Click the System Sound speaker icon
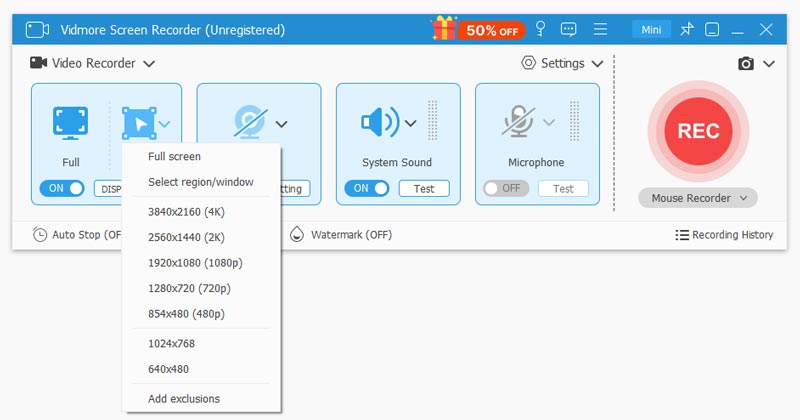 (x=379, y=123)
